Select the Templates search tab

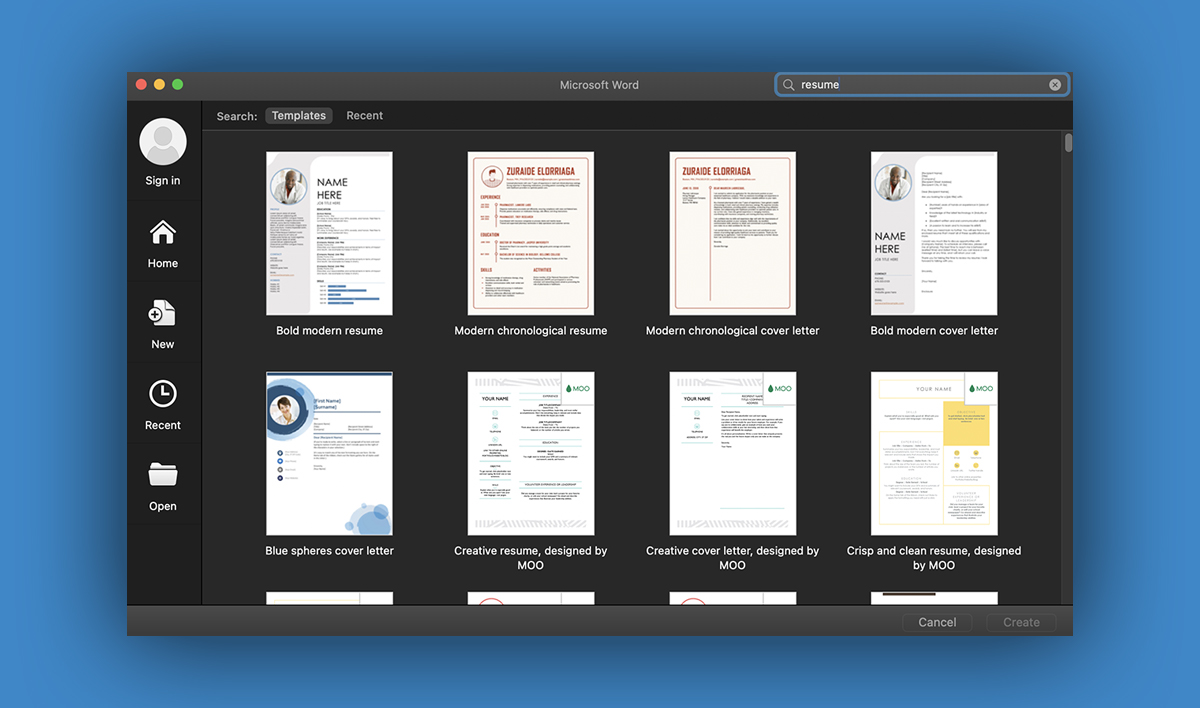298,115
